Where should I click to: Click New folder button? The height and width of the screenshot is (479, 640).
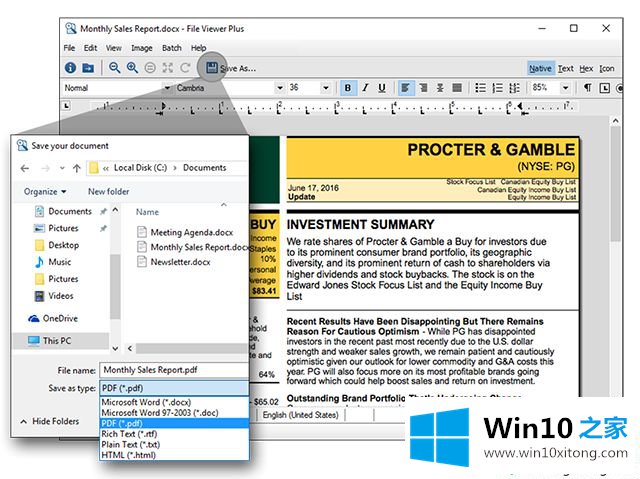point(109,191)
